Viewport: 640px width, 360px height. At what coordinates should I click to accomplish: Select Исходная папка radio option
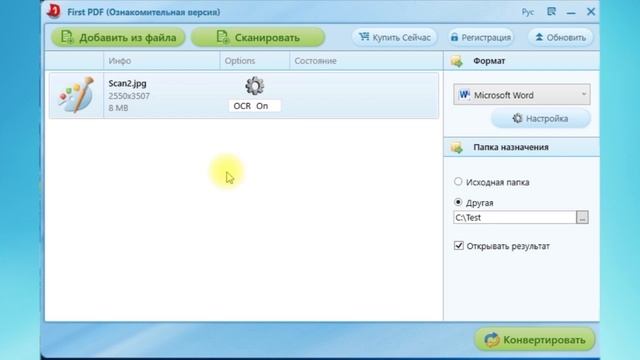[x=458, y=182]
